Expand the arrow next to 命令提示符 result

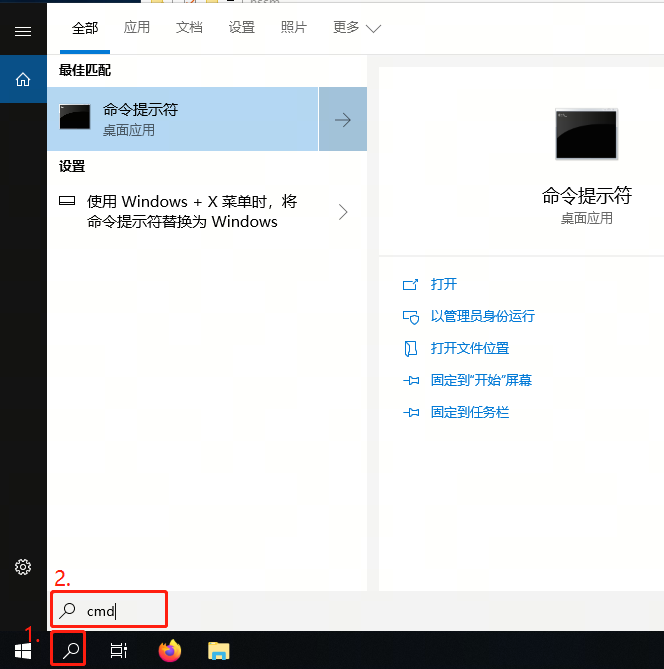pos(343,119)
